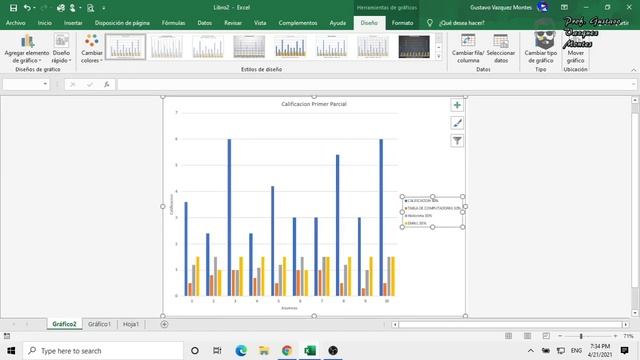The height and width of the screenshot is (360, 640).
Task: Select CALIFICACION legend entry
Action: pyautogui.click(x=422, y=200)
